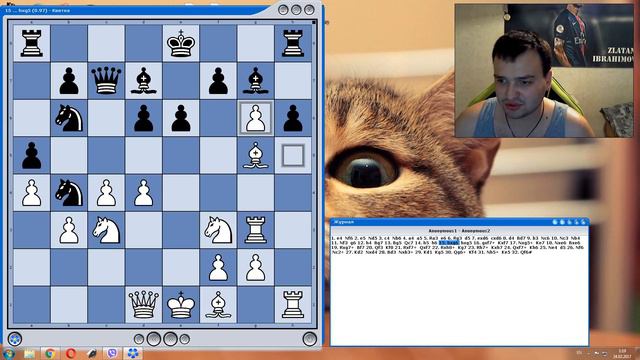Select the black king on e8

coord(181,43)
